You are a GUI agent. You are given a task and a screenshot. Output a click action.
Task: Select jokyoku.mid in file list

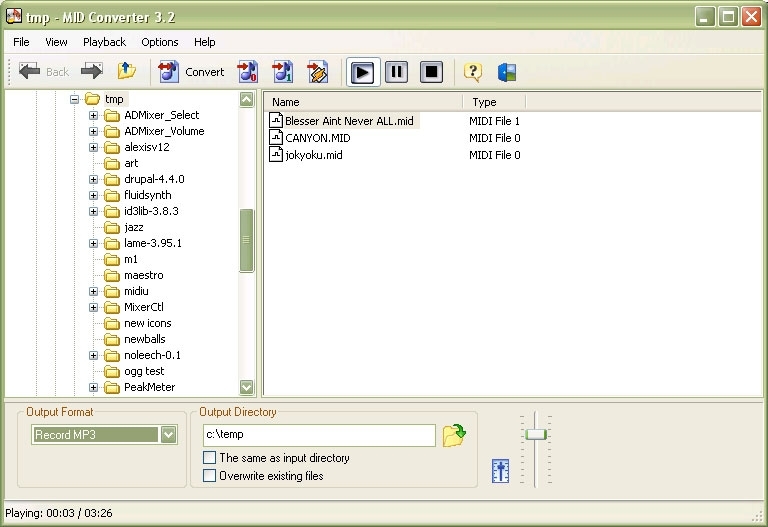(x=313, y=155)
